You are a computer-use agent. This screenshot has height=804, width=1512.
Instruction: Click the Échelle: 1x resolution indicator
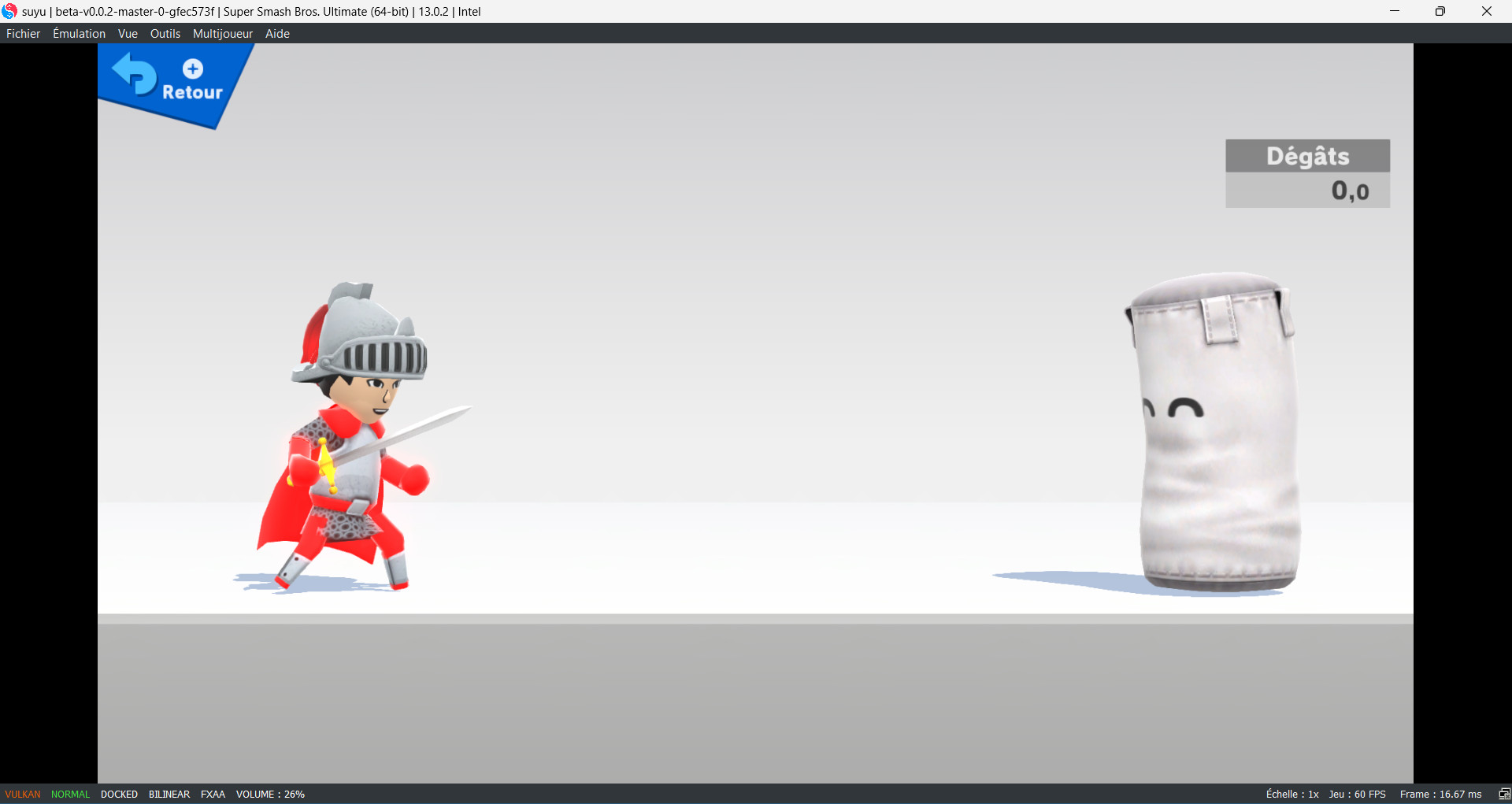[1291, 794]
